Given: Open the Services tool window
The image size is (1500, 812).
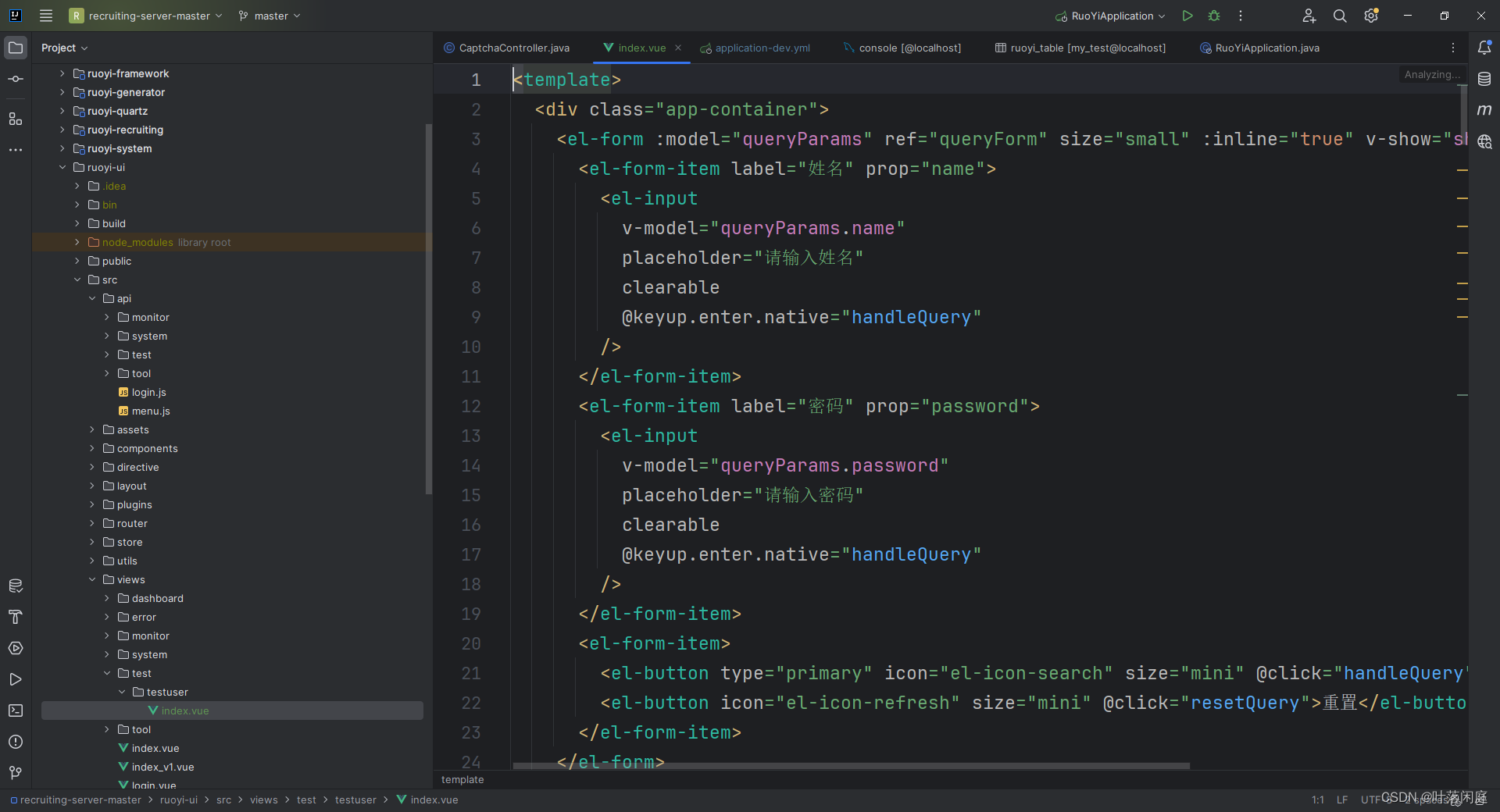Looking at the screenshot, I should pos(16,648).
